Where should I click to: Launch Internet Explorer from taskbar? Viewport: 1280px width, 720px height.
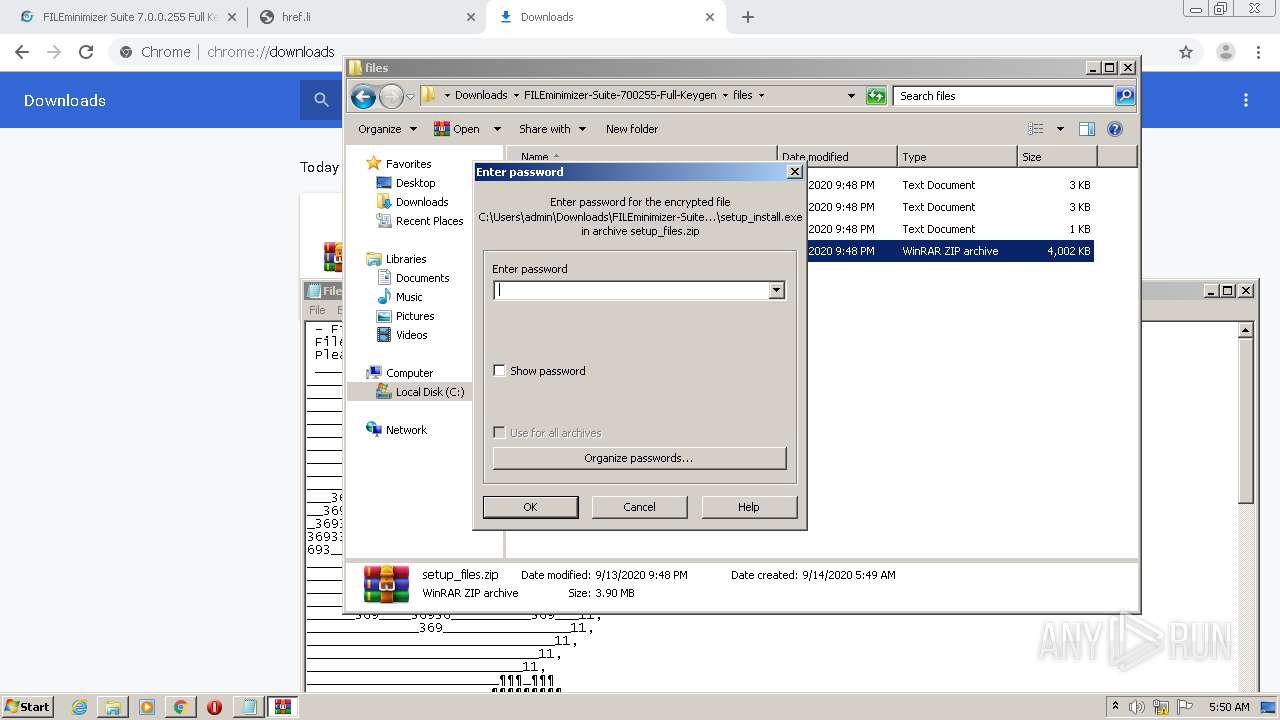point(79,707)
